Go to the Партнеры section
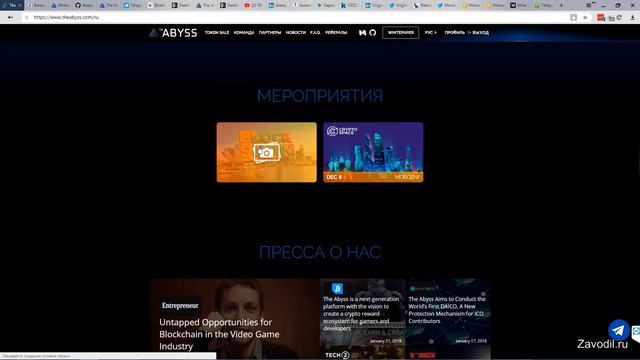 [x=270, y=33]
